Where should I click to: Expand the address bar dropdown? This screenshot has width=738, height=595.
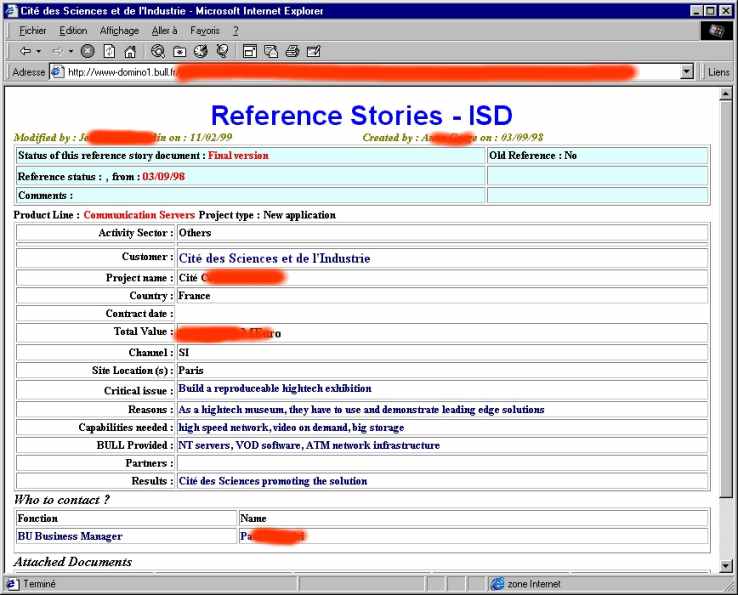point(687,72)
